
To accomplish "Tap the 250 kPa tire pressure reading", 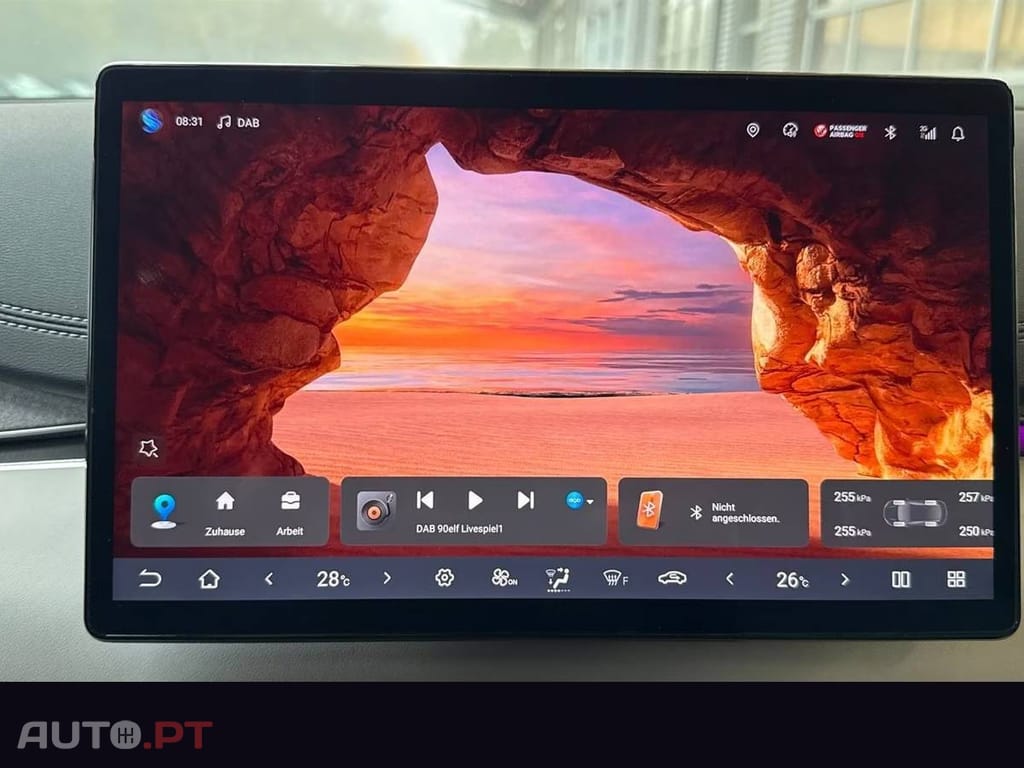I will (976, 532).
